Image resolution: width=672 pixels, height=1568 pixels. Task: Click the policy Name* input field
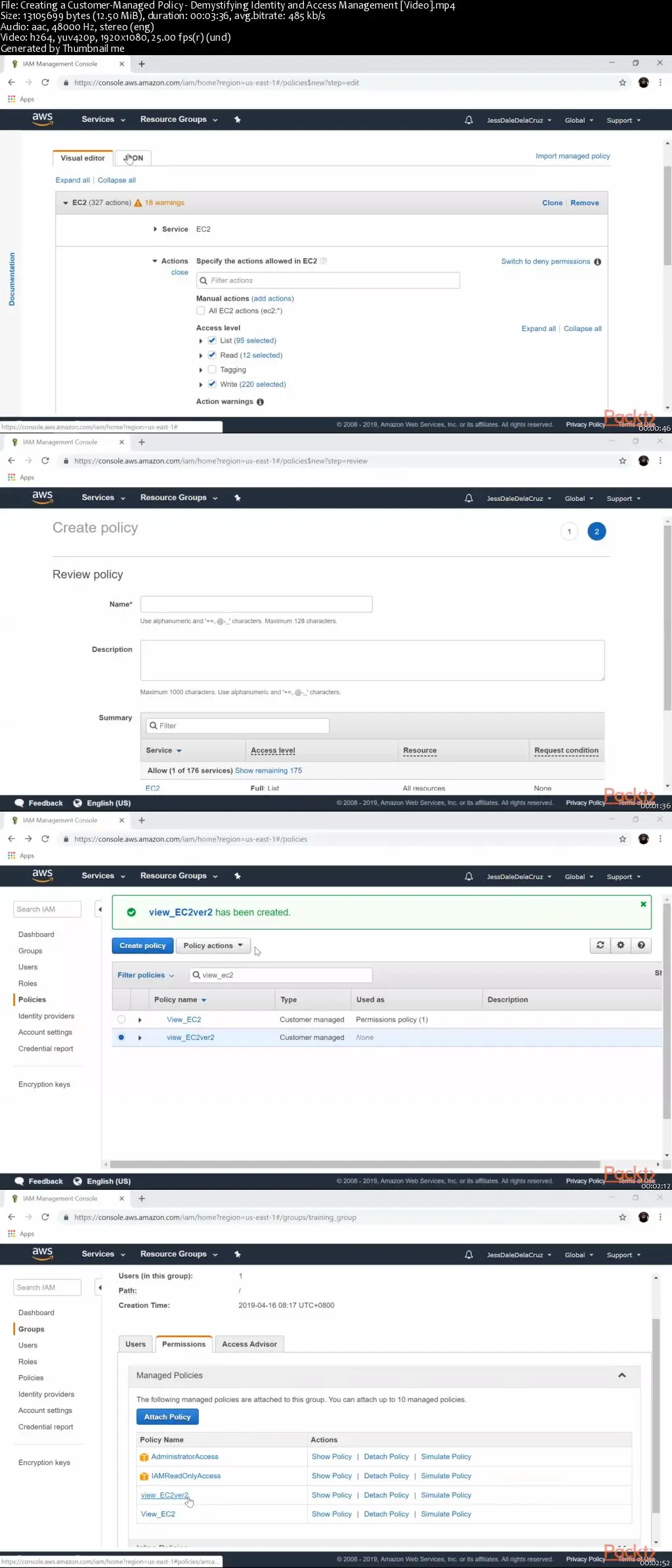[x=257, y=604]
